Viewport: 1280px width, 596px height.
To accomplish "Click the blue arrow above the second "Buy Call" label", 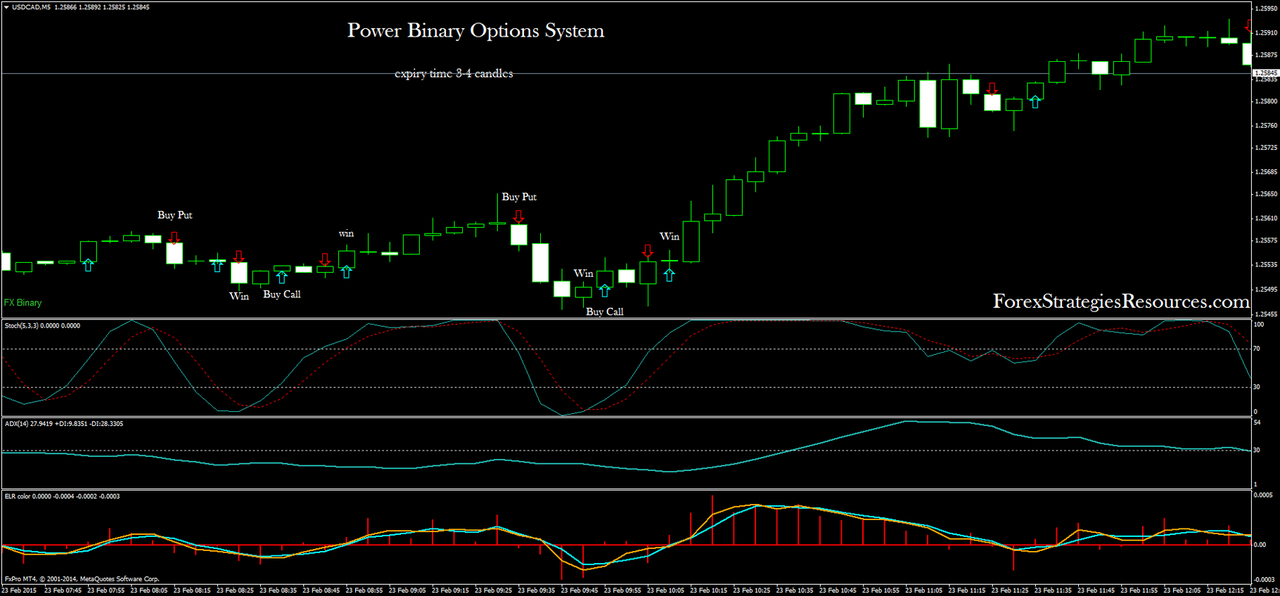I will tap(604, 289).
